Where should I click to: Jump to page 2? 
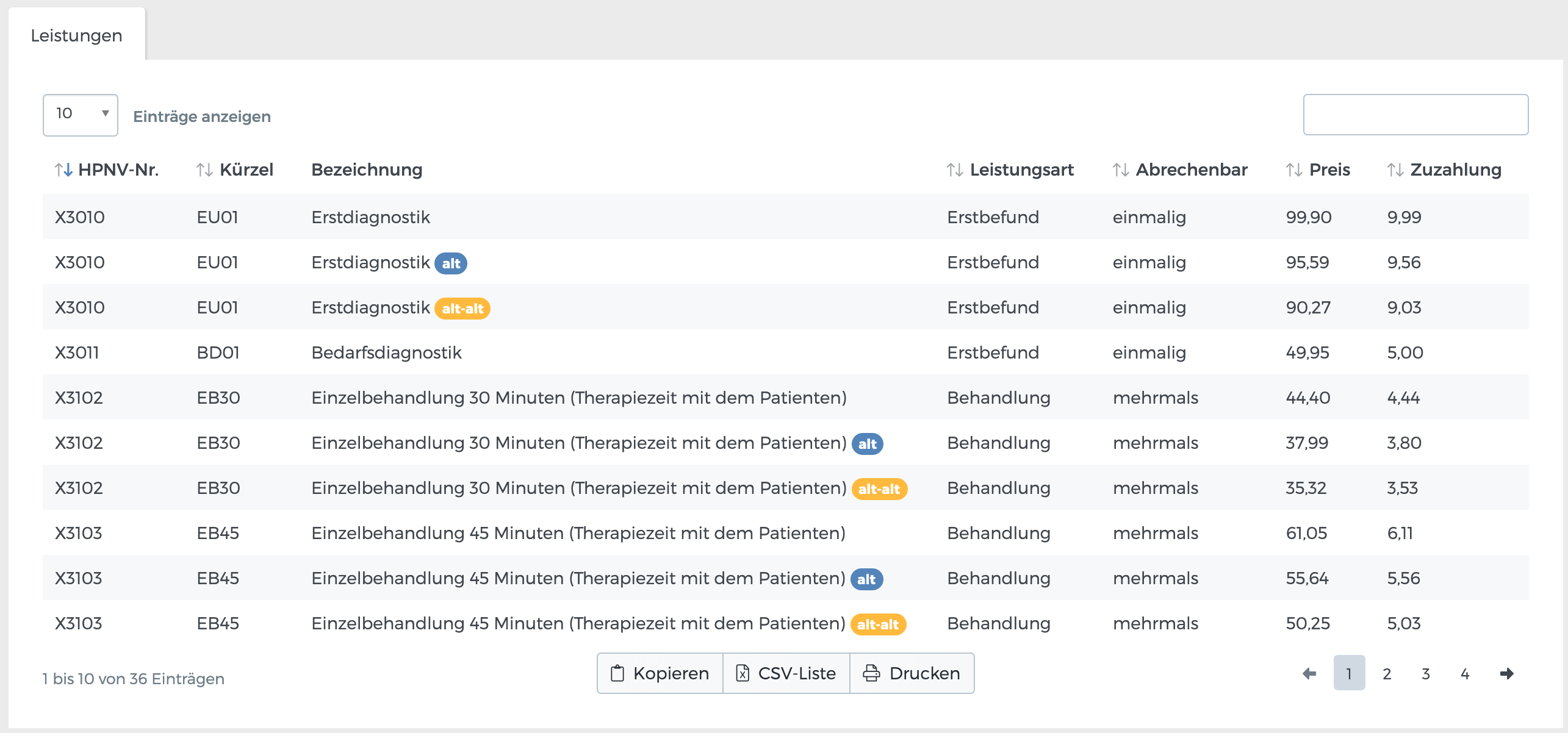click(x=1387, y=674)
